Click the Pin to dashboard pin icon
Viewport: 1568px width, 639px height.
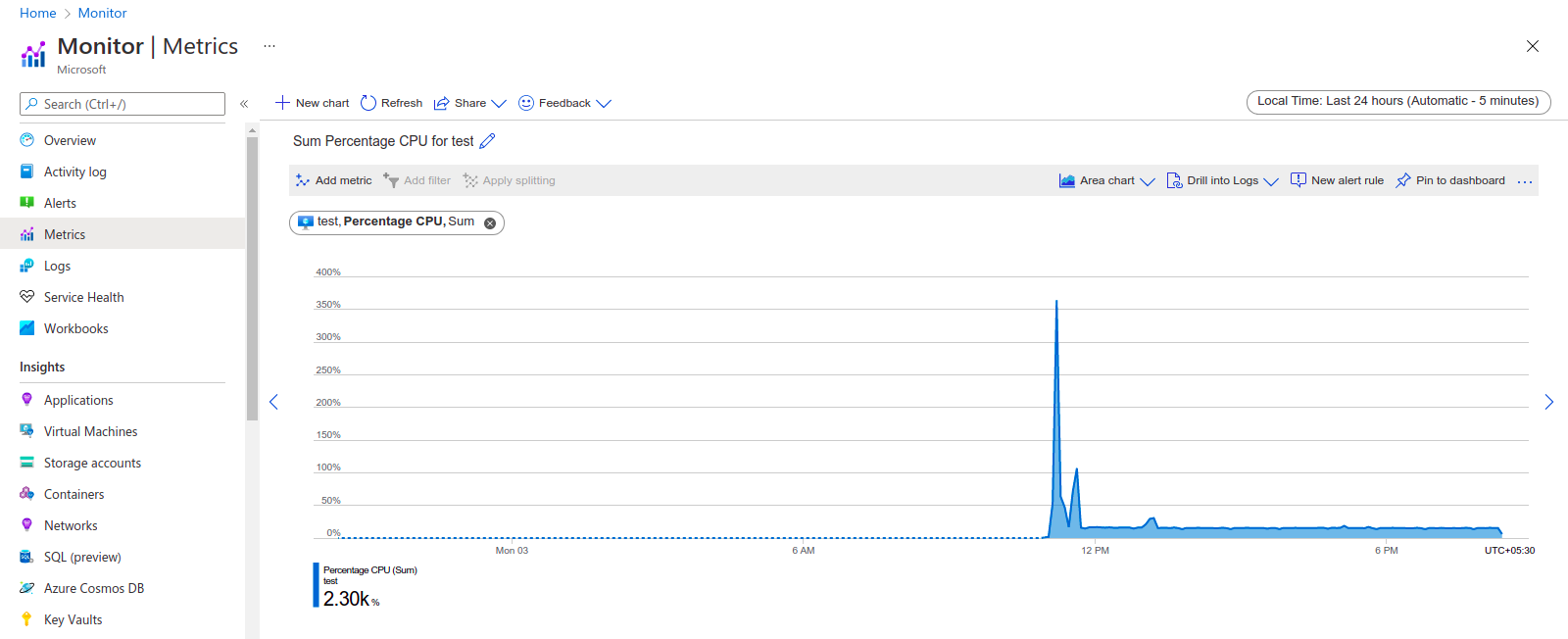click(x=1403, y=180)
